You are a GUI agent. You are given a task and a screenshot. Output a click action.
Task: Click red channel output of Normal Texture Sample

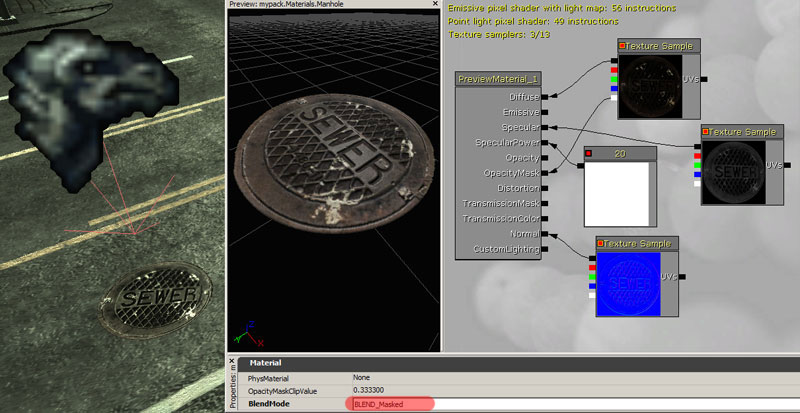592,267
